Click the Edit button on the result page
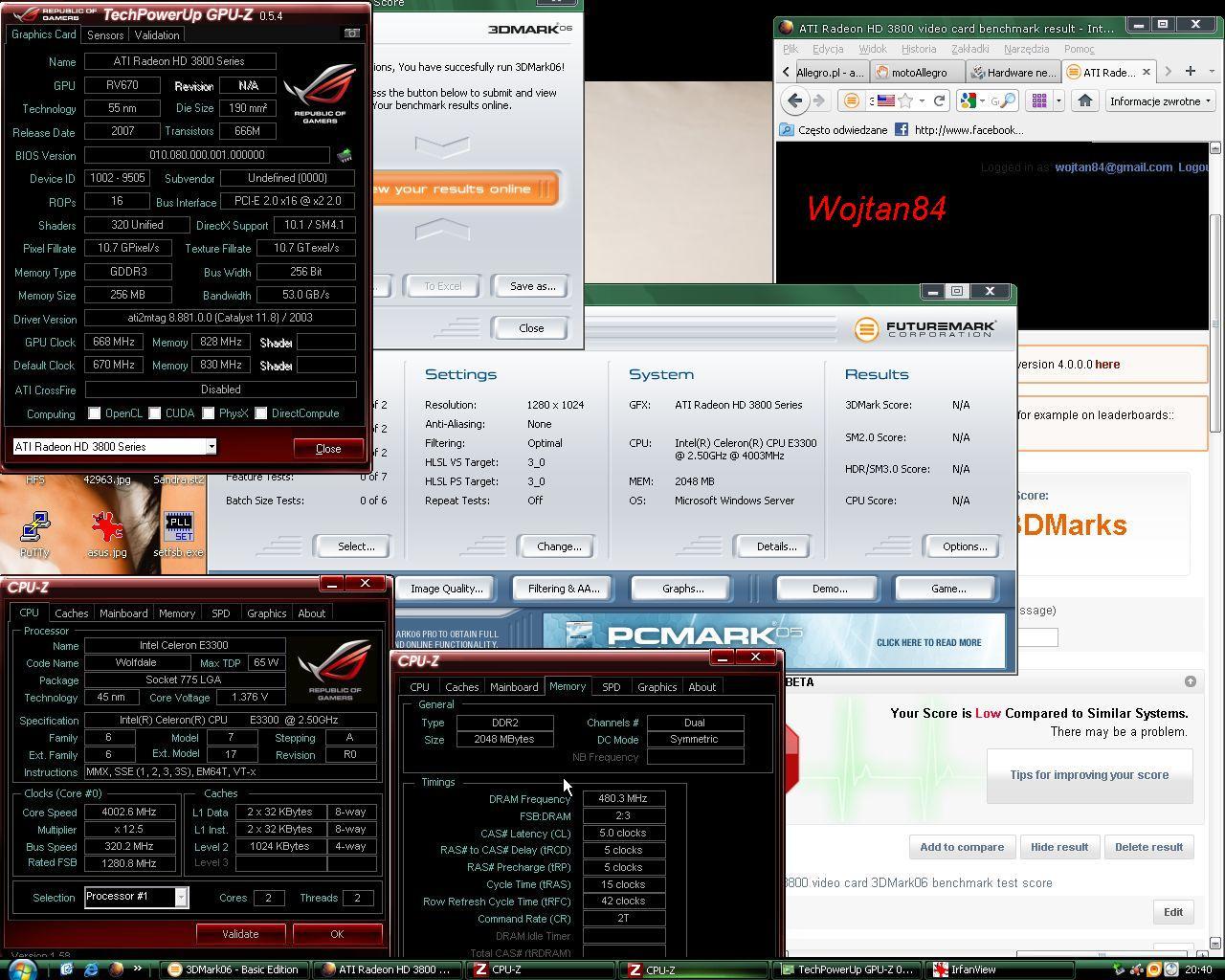This screenshot has width=1225, height=980. [1173, 912]
